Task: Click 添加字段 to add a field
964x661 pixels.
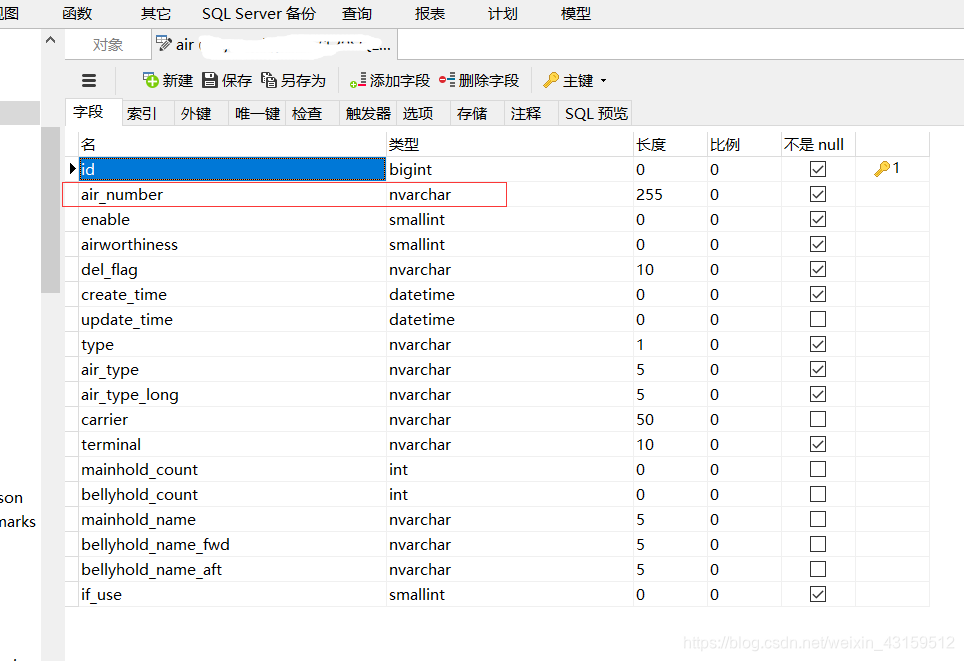Action: tap(390, 81)
